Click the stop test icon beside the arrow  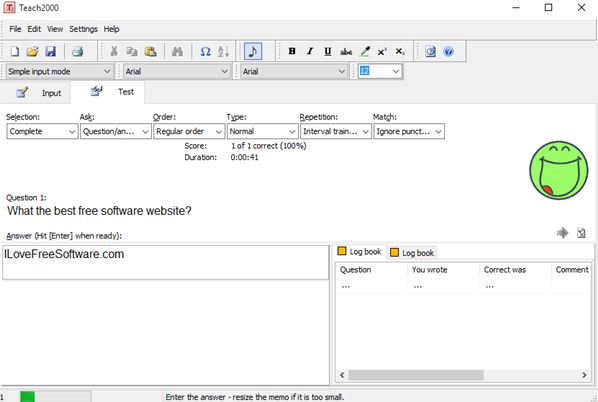coord(581,233)
